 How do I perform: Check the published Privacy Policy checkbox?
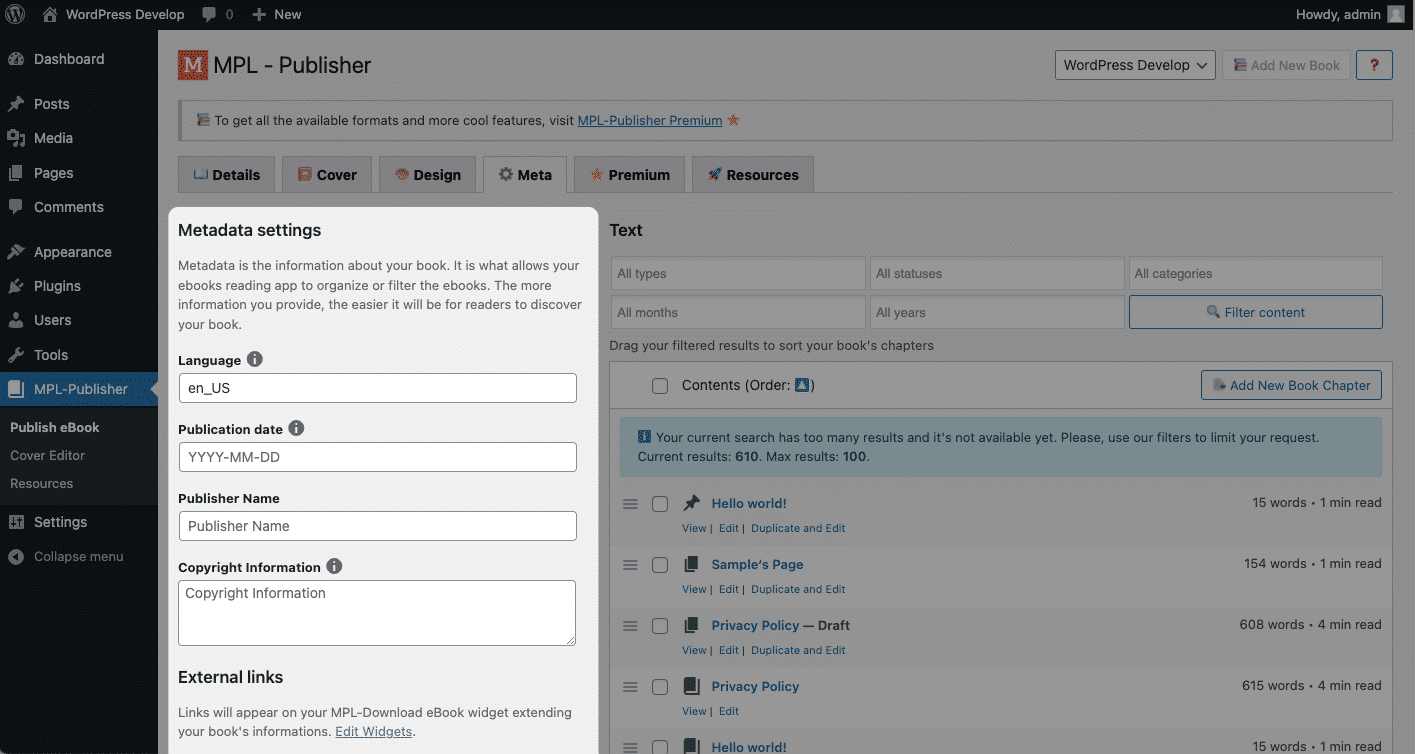coord(660,687)
